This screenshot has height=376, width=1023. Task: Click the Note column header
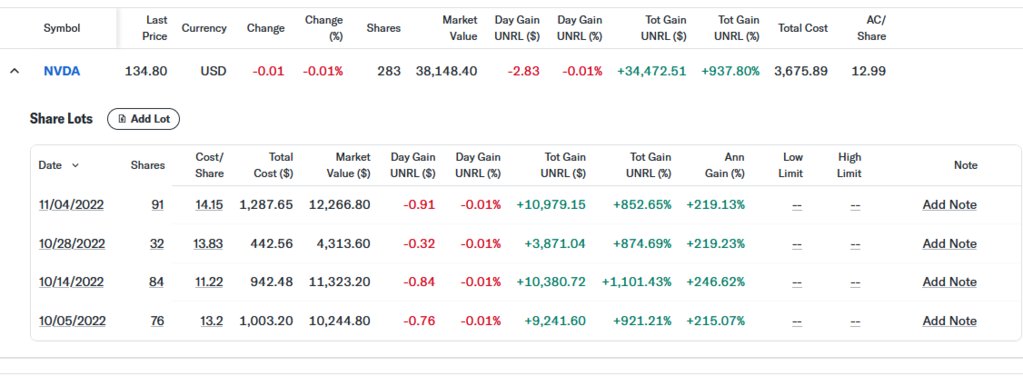coord(966,165)
